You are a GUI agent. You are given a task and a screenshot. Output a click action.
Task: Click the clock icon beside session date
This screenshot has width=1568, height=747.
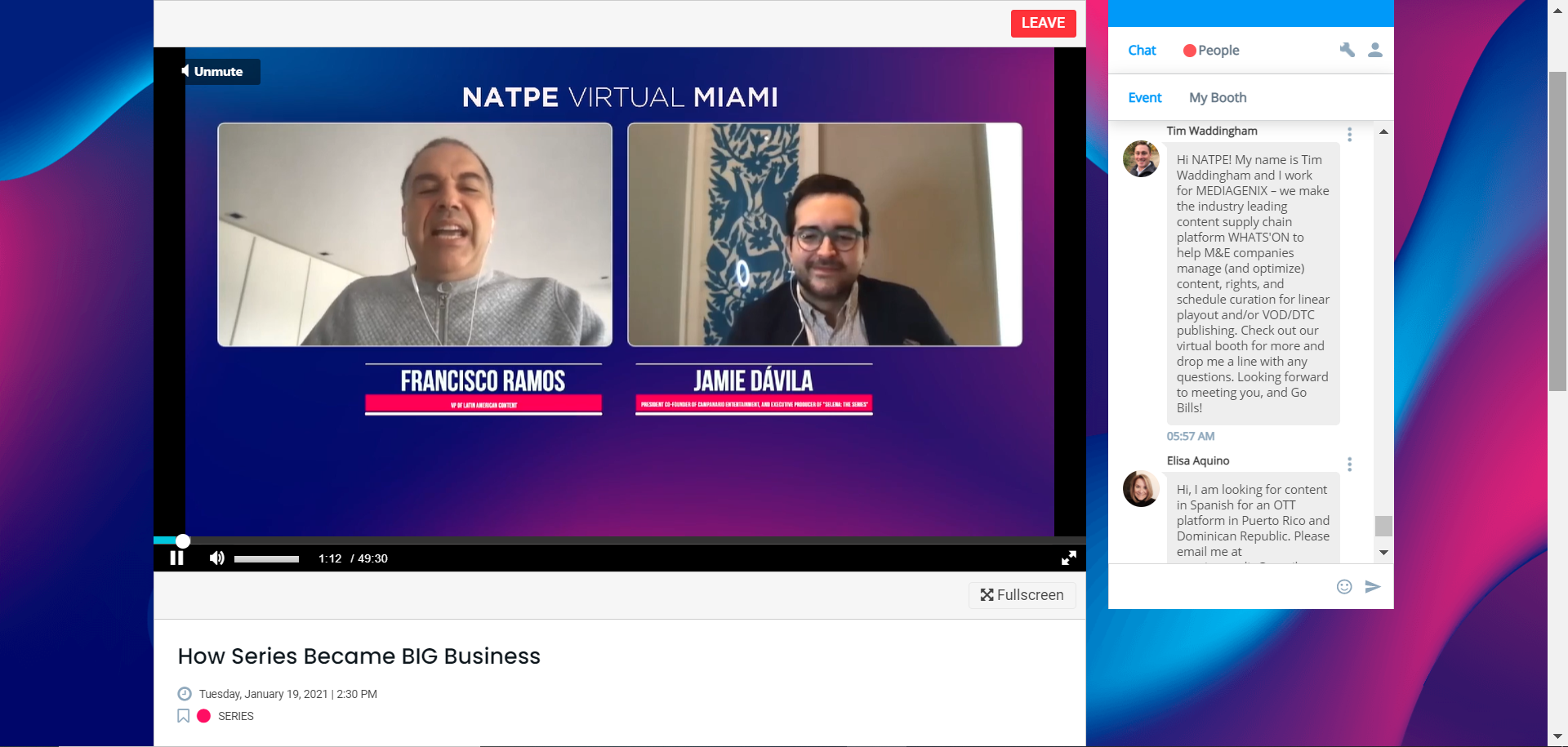coord(185,694)
